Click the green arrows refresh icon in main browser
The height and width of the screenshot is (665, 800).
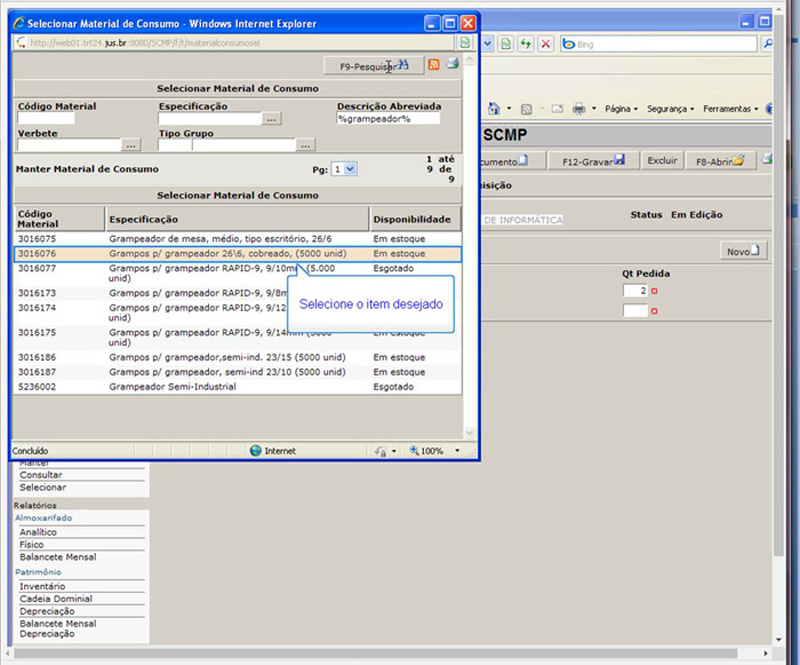(526, 44)
